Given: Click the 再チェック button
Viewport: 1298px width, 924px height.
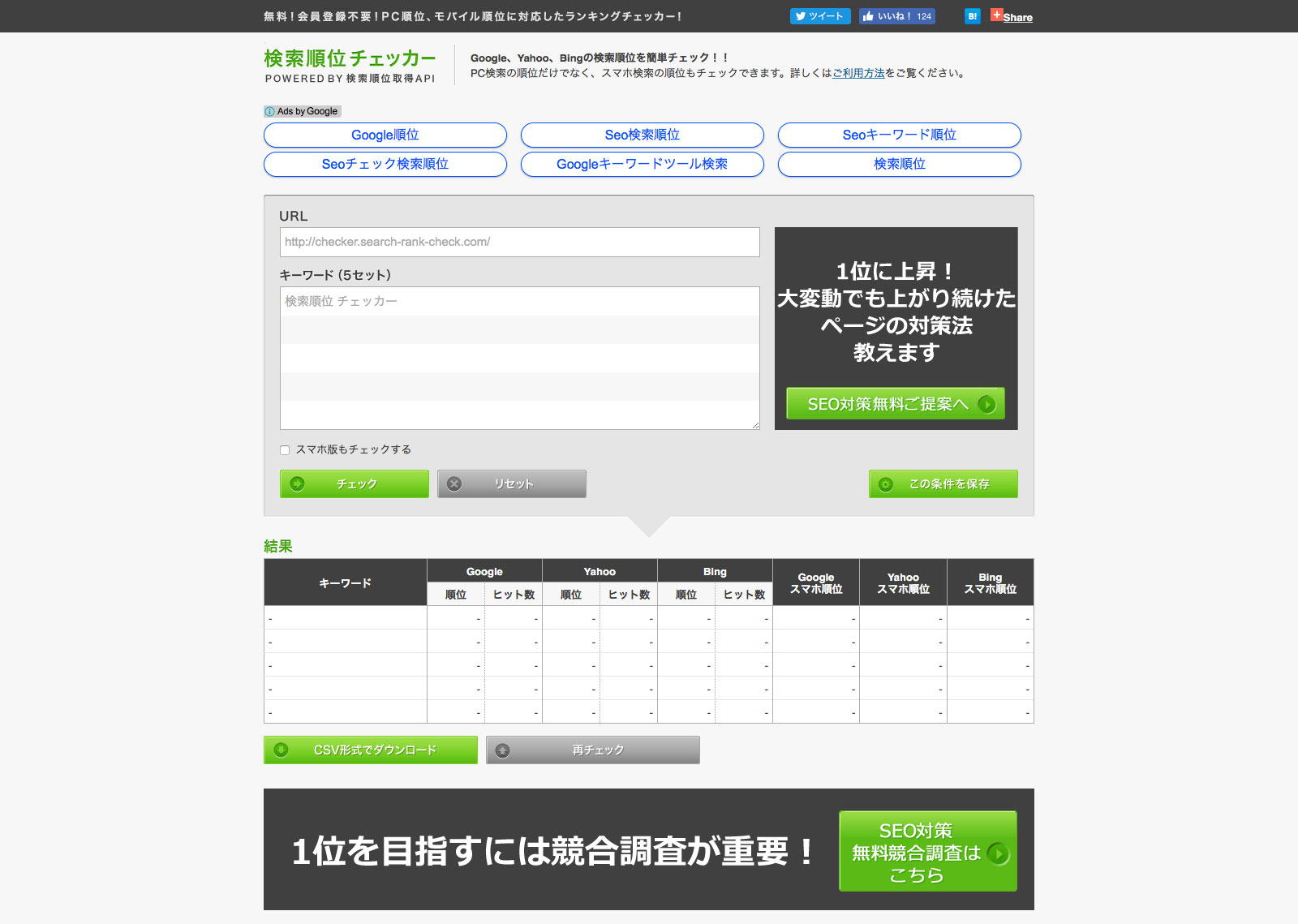Looking at the screenshot, I should (x=592, y=750).
